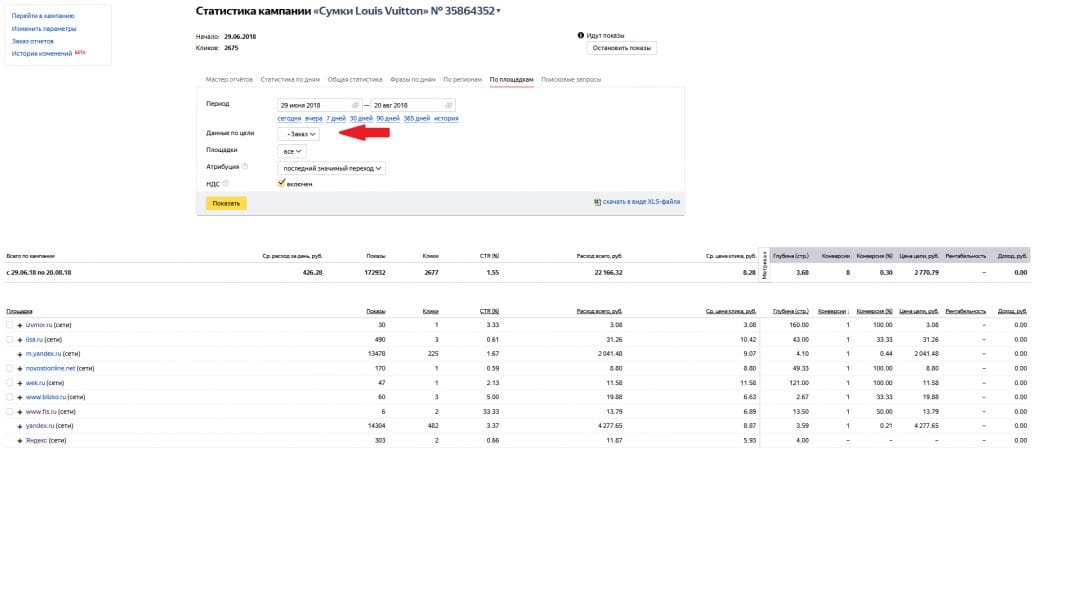This screenshot has height=608, width=1080.
Task: Open calendar for the start date field
Action: pyautogui.click(x=355, y=105)
